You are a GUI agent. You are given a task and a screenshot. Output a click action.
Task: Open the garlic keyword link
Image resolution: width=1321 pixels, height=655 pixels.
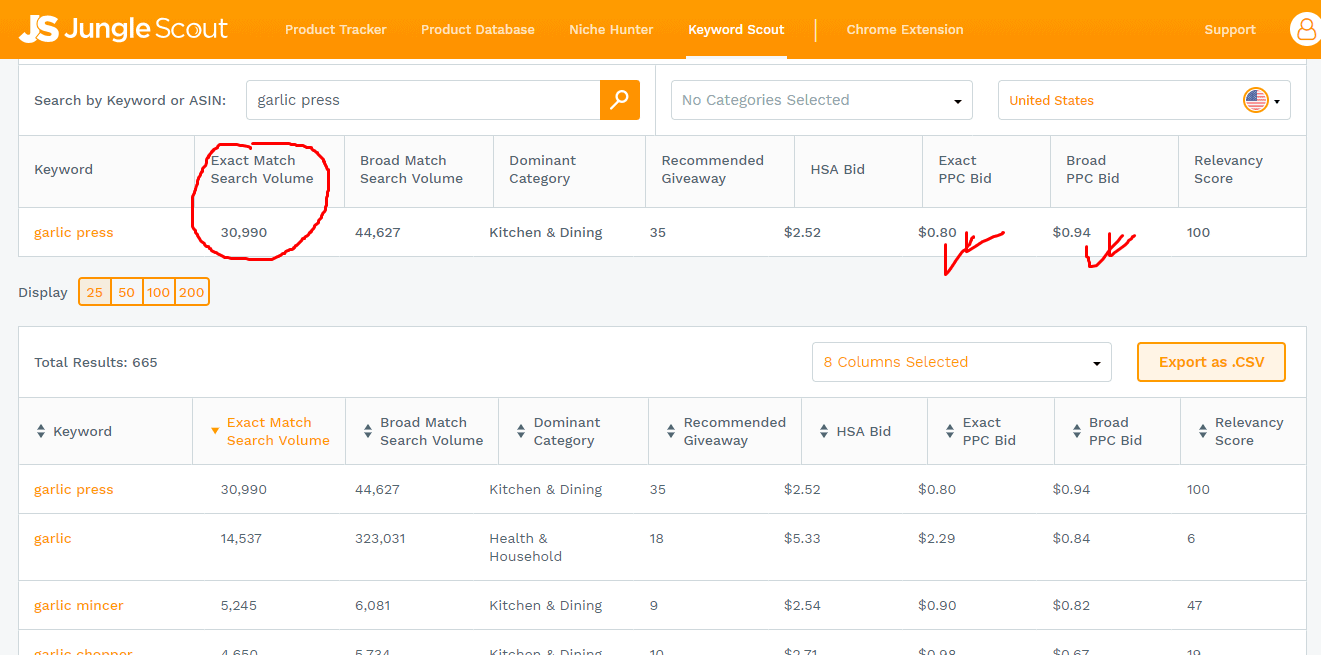tap(53, 538)
